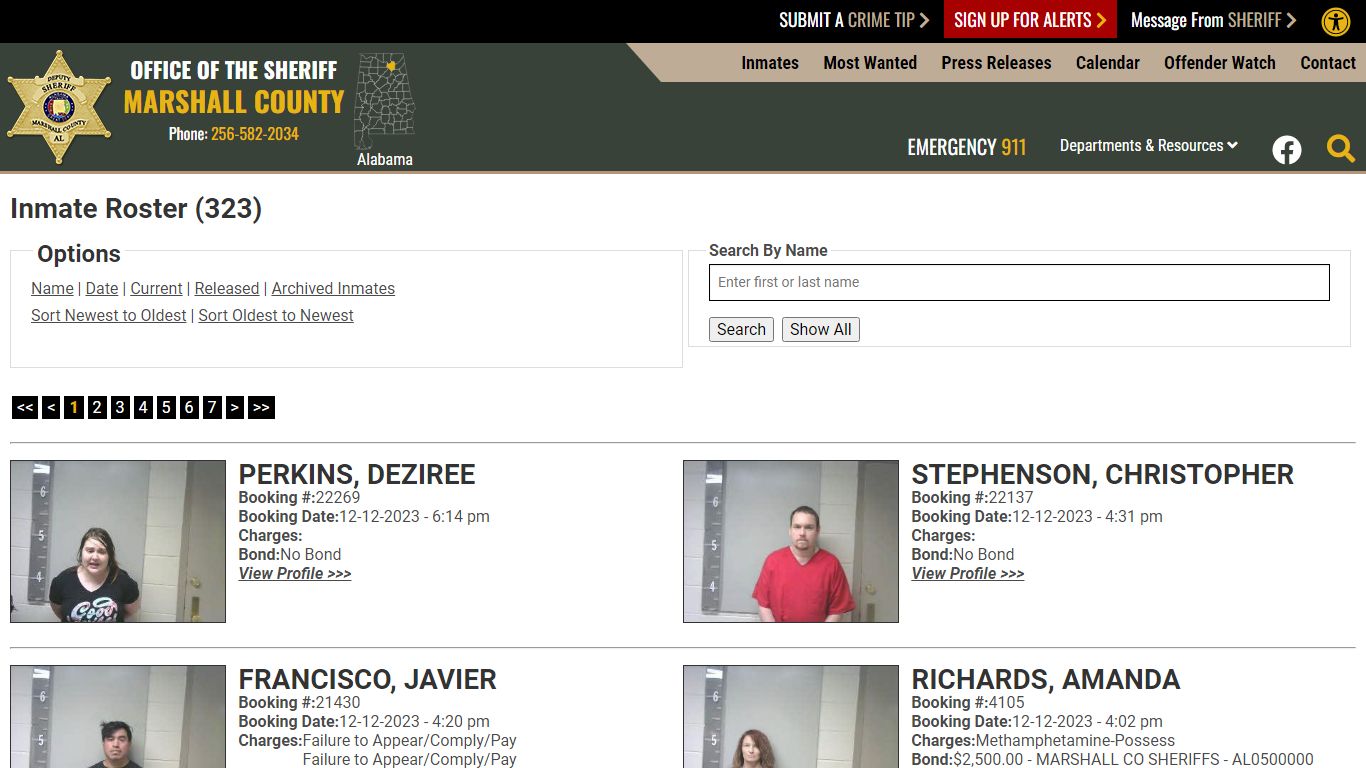Jump to last page with >>
Screen dimensions: 1366x768
click(x=261, y=407)
